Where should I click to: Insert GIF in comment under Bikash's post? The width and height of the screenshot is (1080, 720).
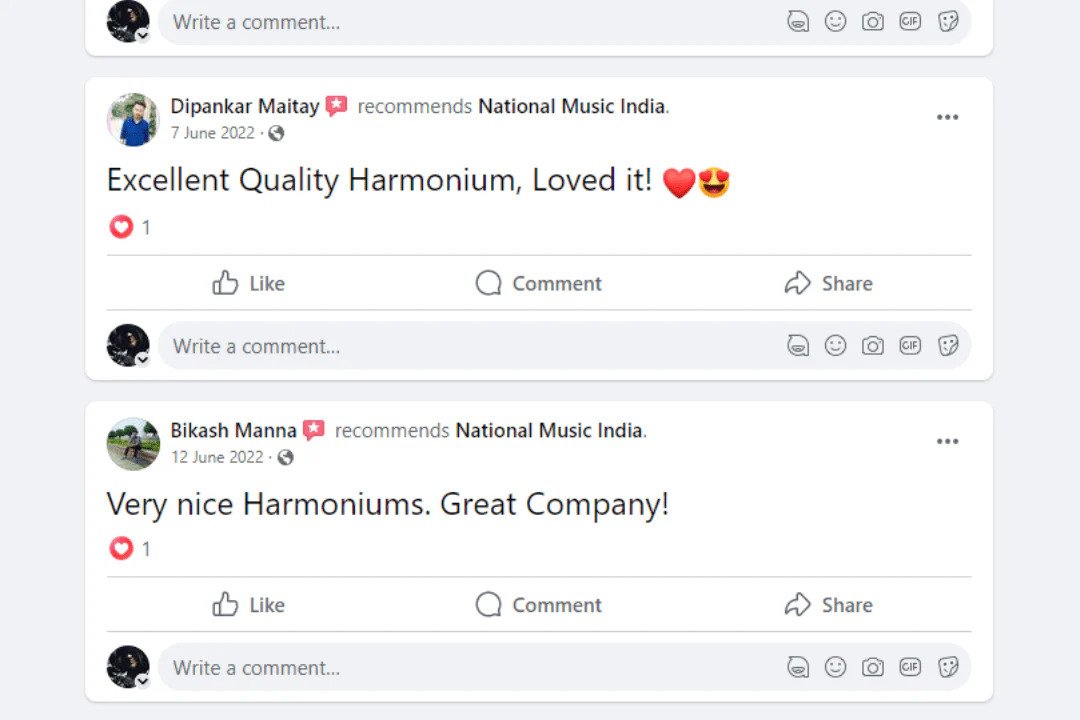point(910,667)
